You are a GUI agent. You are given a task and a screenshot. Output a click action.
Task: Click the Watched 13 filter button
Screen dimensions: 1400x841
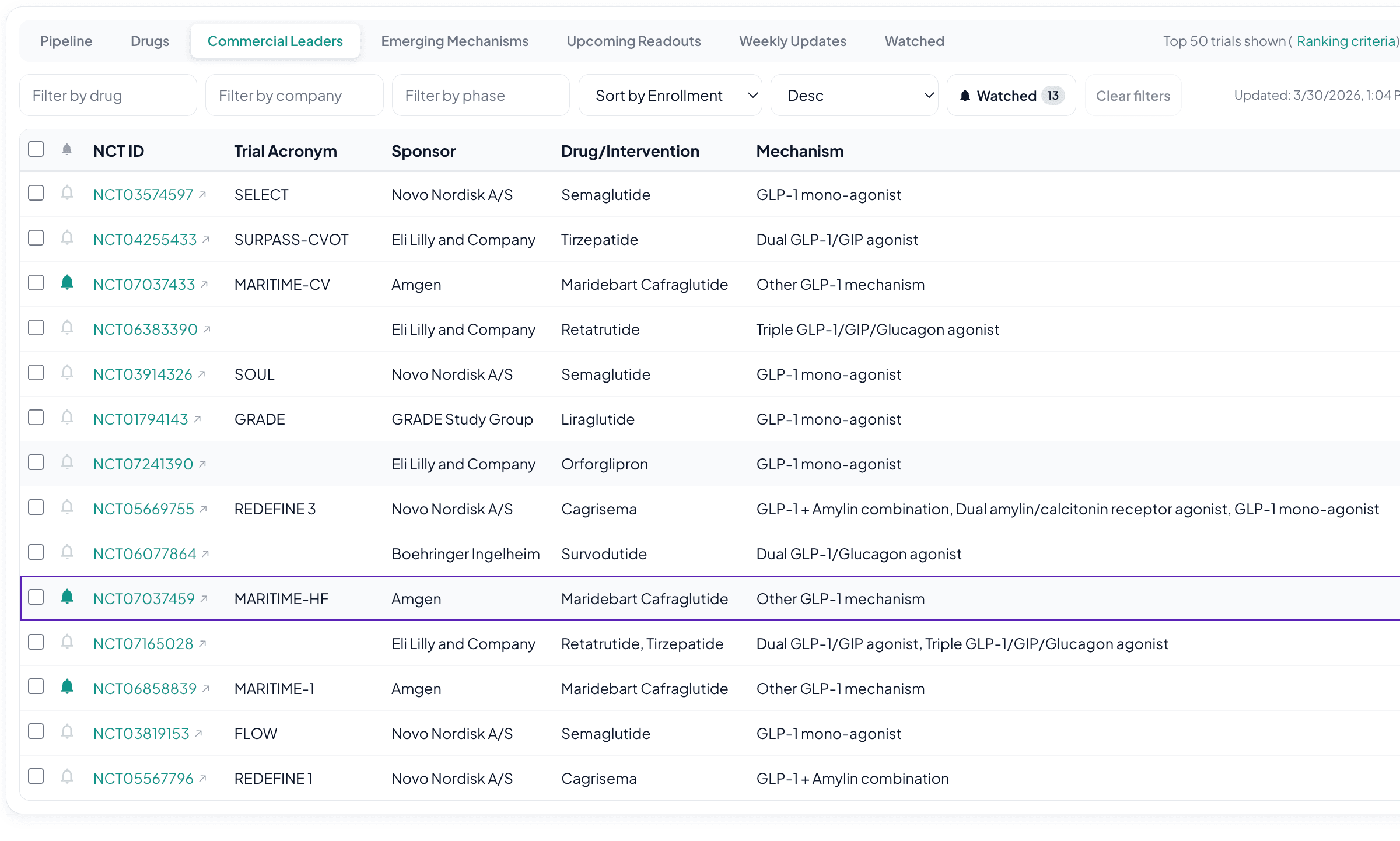pos(1012,95)
